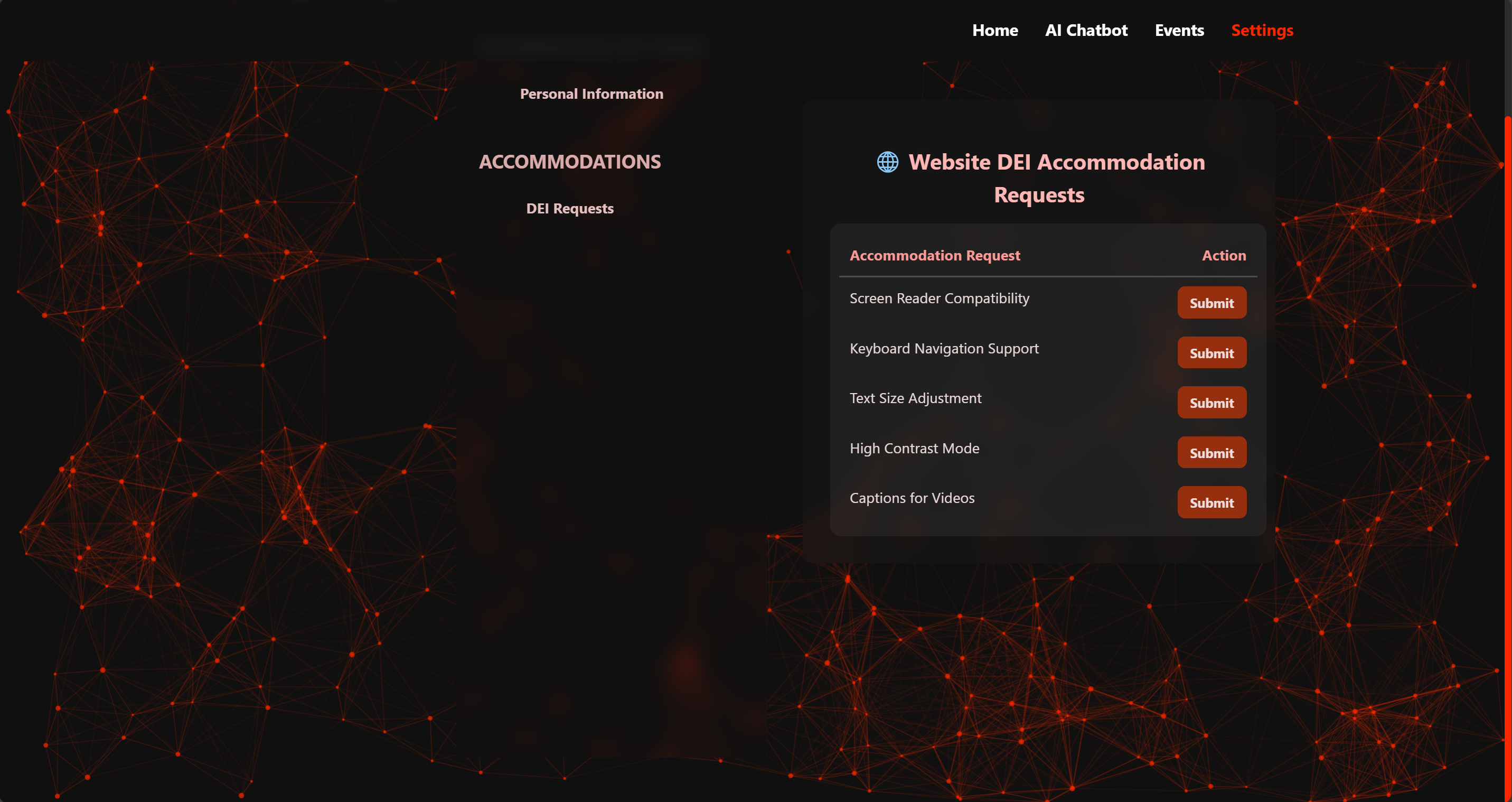Click the page's vertical scrollbar
This screenshot has height=802, width=1512.
1508,411
